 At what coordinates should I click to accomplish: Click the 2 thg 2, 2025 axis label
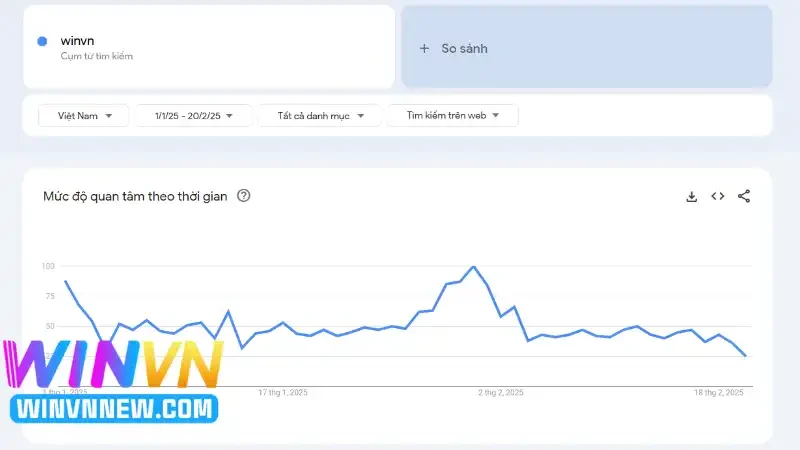(x=500, y=392)
